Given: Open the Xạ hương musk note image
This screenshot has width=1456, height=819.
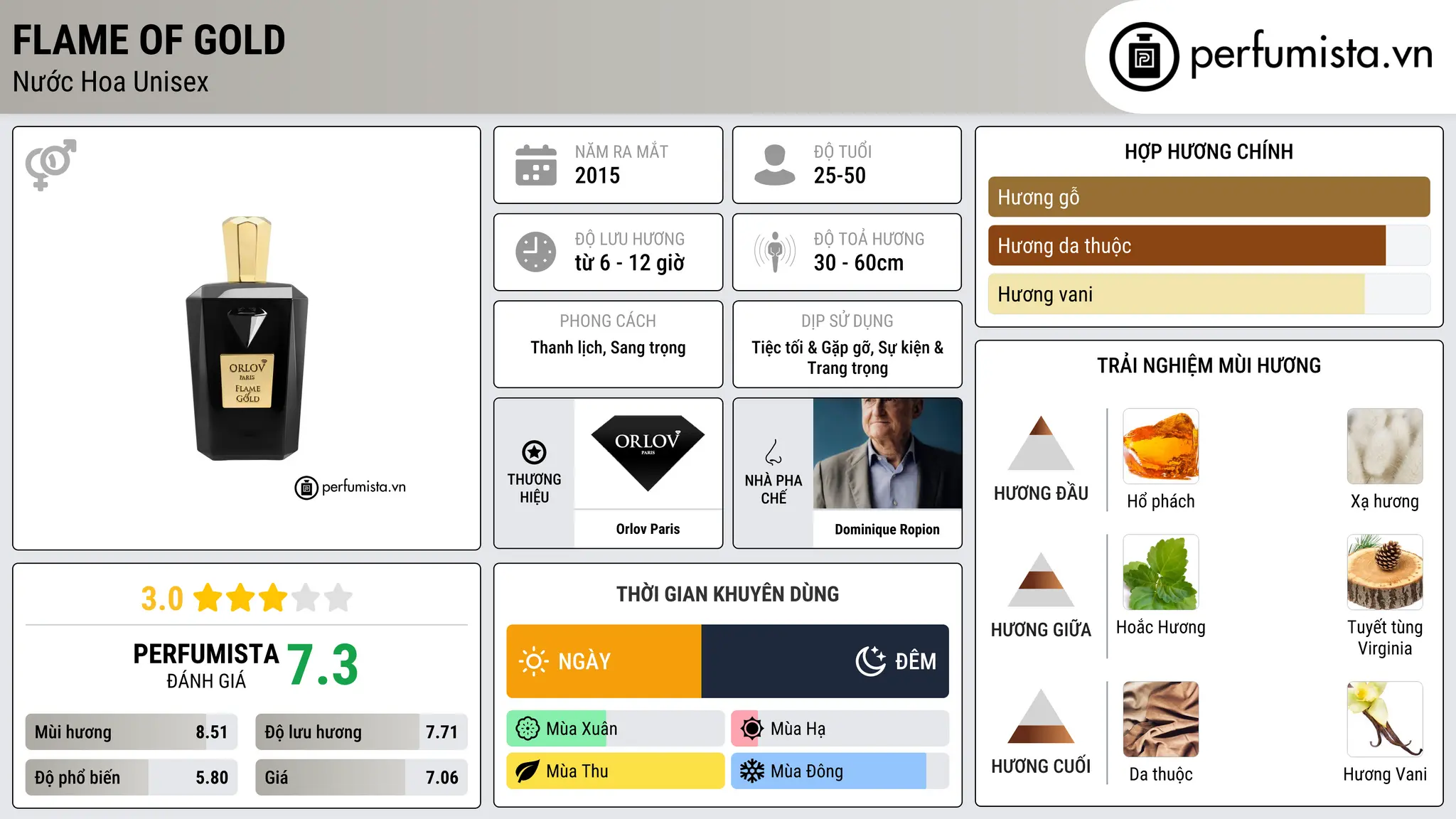Looking at the screenshot, I should pyautogui.click(x=1385, y=446).
